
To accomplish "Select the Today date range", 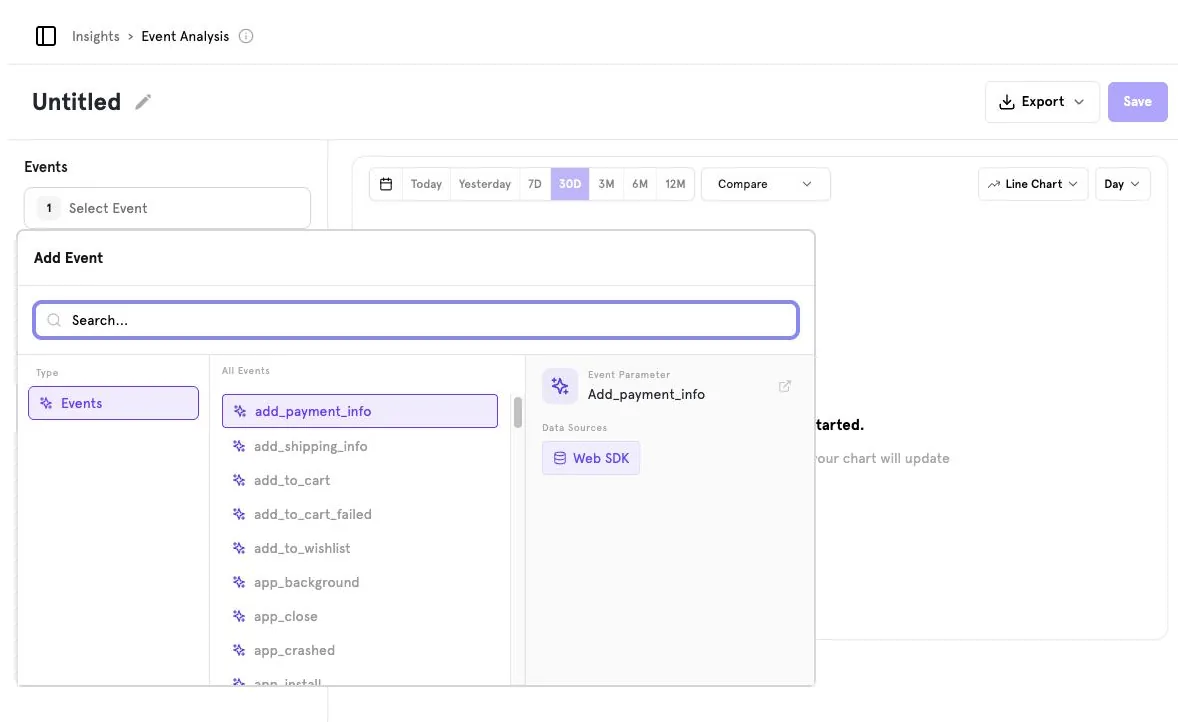I will 426,184.
